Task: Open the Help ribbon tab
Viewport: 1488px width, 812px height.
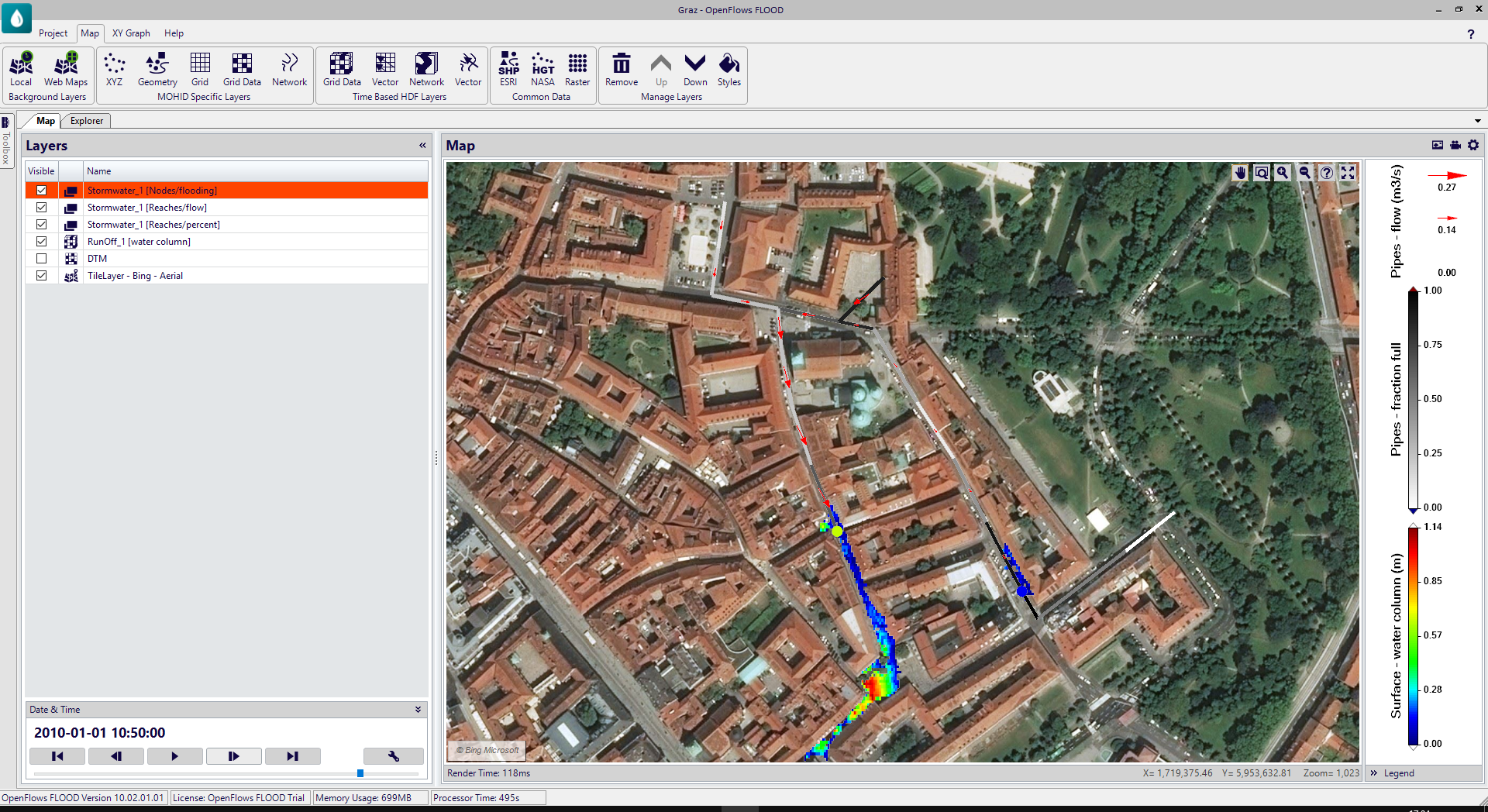Action: [174, 33]
